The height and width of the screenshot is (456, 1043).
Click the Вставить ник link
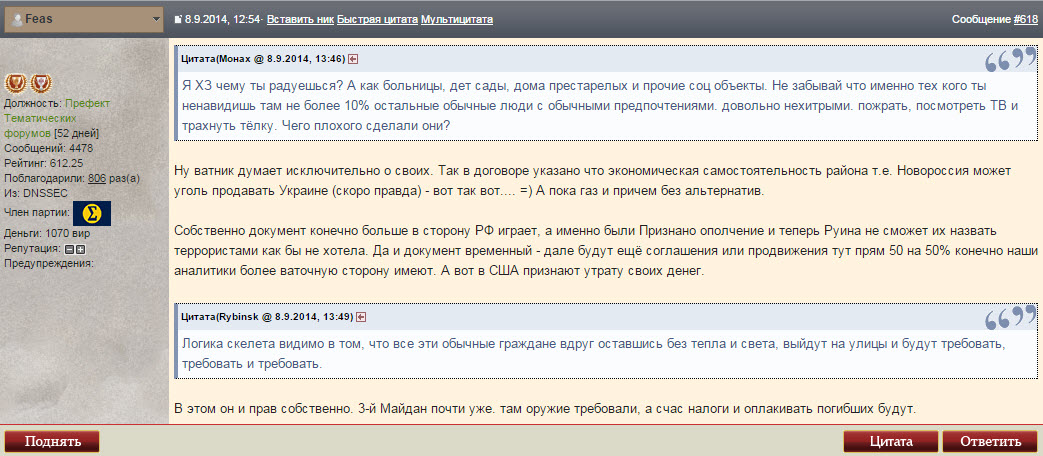(300, 20)
